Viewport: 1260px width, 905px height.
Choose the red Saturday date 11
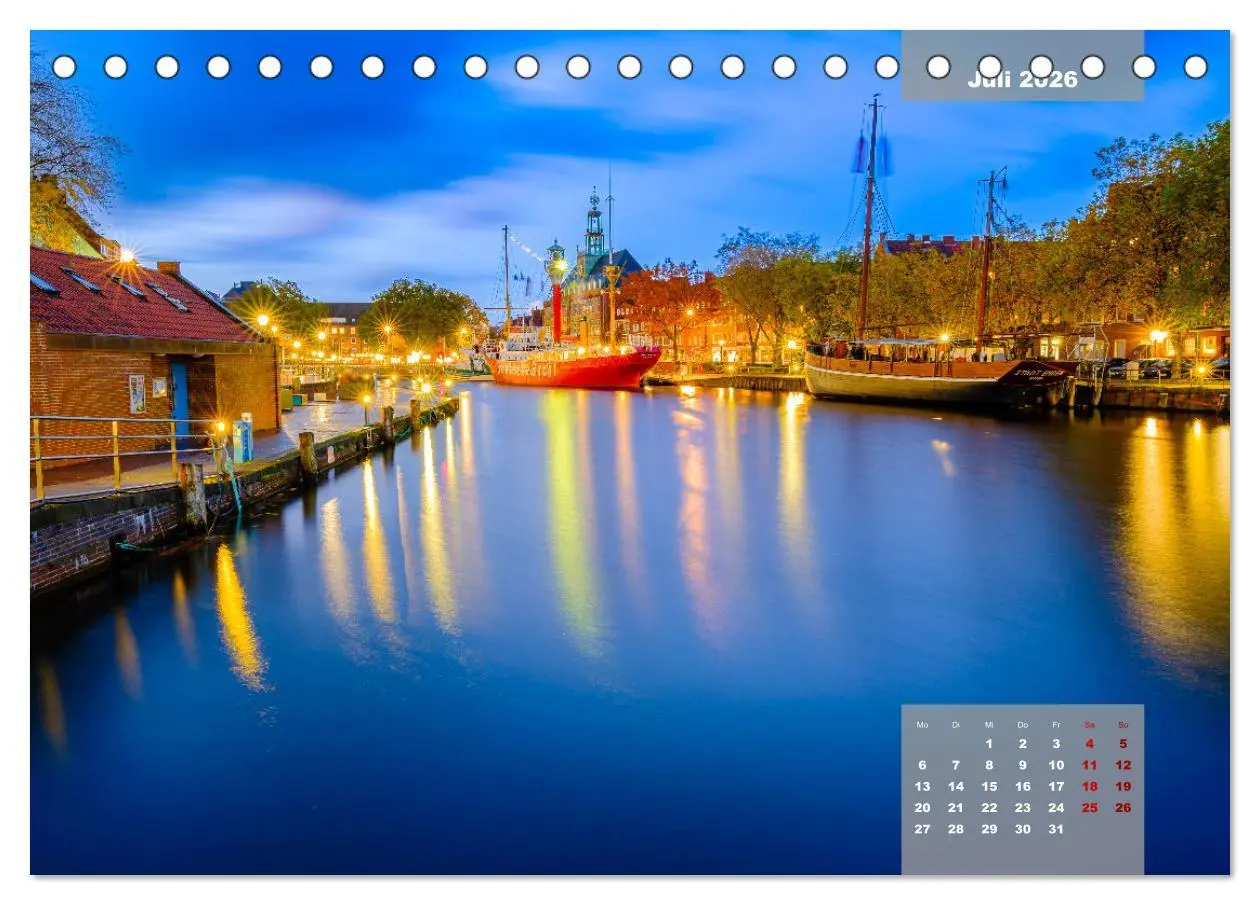tap(1090, 765)
